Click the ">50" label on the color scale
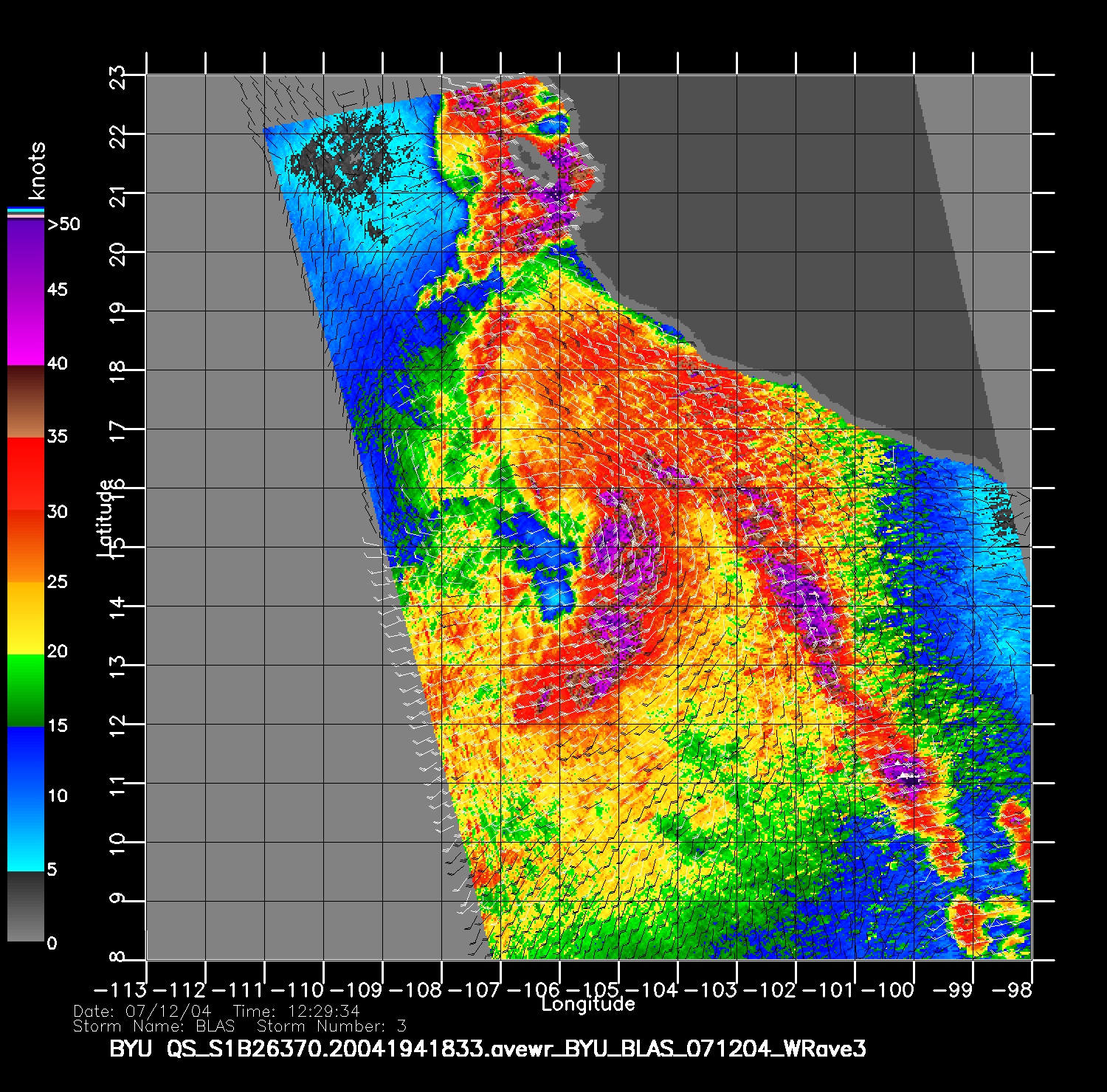 point(63,224)
